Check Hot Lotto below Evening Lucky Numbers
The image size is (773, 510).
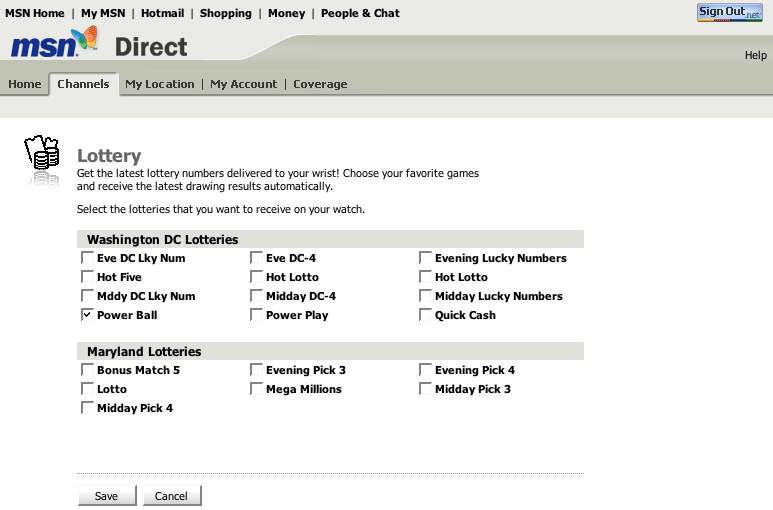click(425, 277)
